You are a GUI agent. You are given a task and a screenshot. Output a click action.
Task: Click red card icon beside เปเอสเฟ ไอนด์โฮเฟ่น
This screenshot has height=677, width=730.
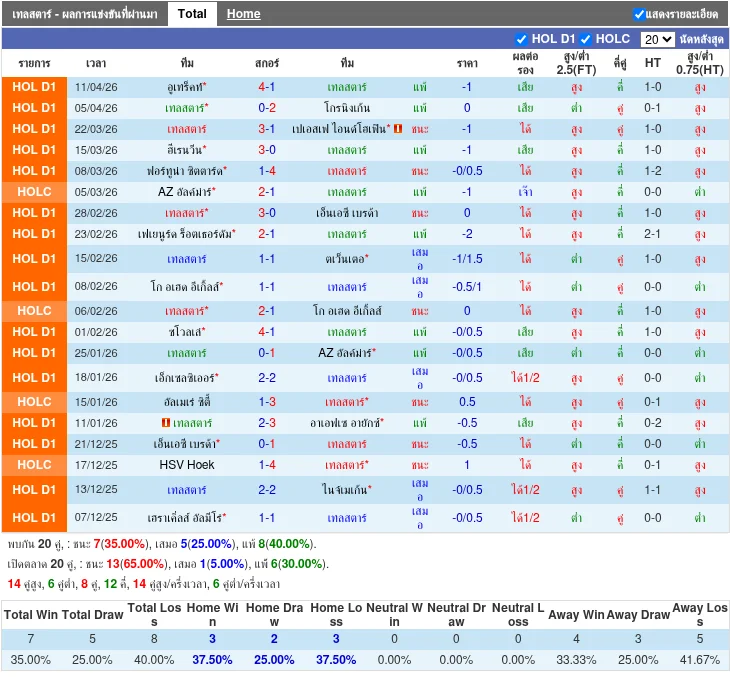tap(398, 129)
